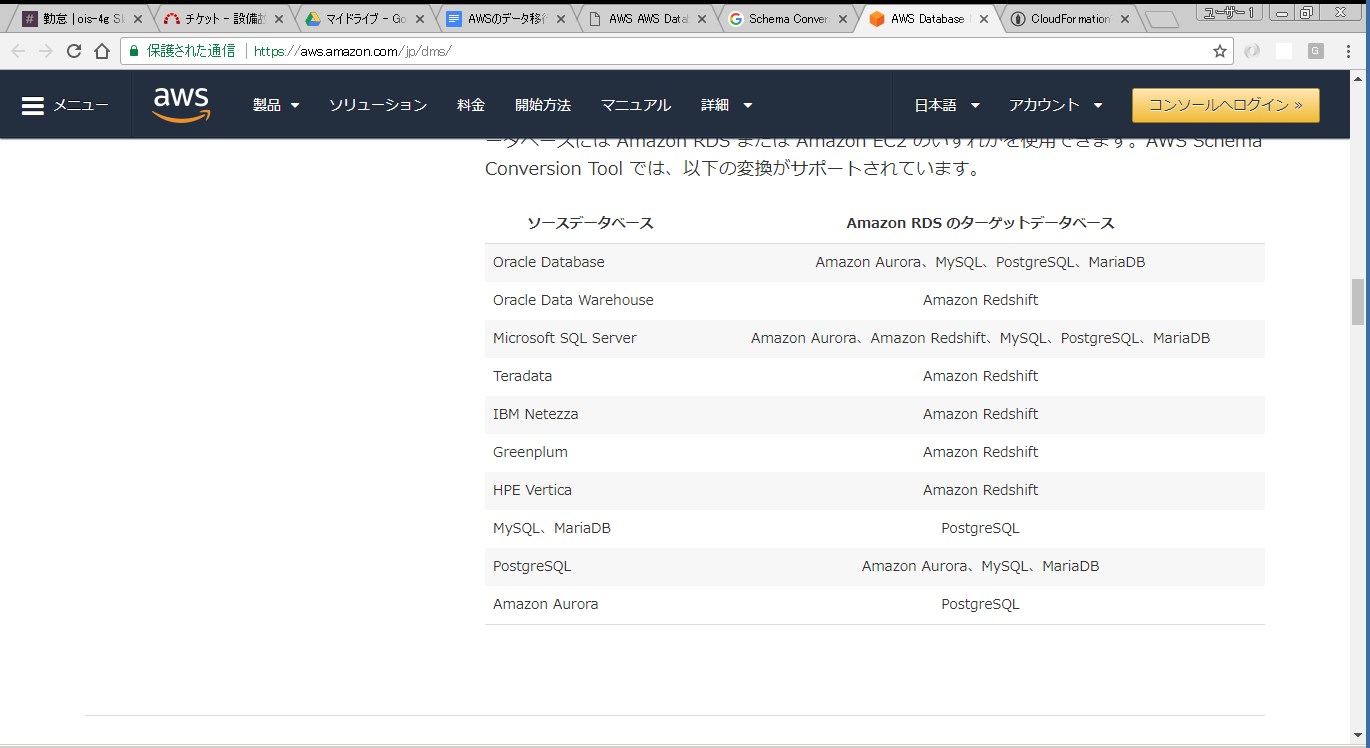Click the vertical scrollbar thumb
This screenshot has width=1370, height=748.
click(1358, 302)
